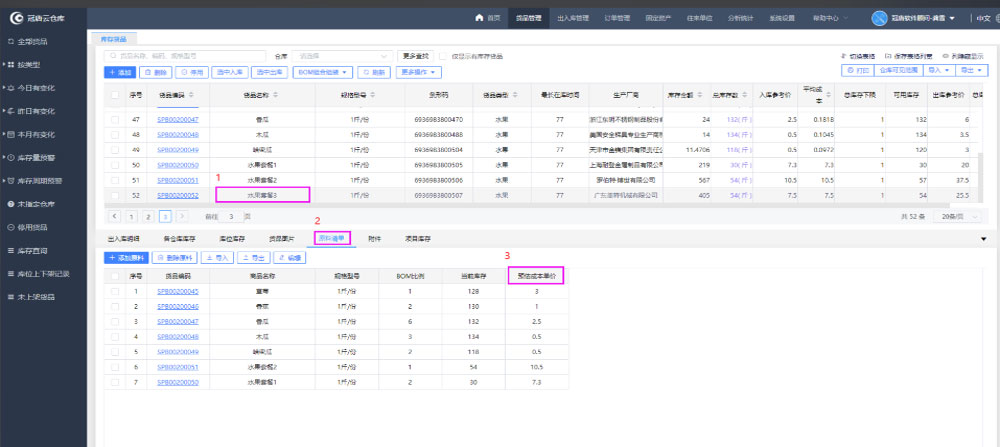Click the 删除 delete button in top toolbar
The height and width of the screenshot is (447, 1000).
point(156,72)
